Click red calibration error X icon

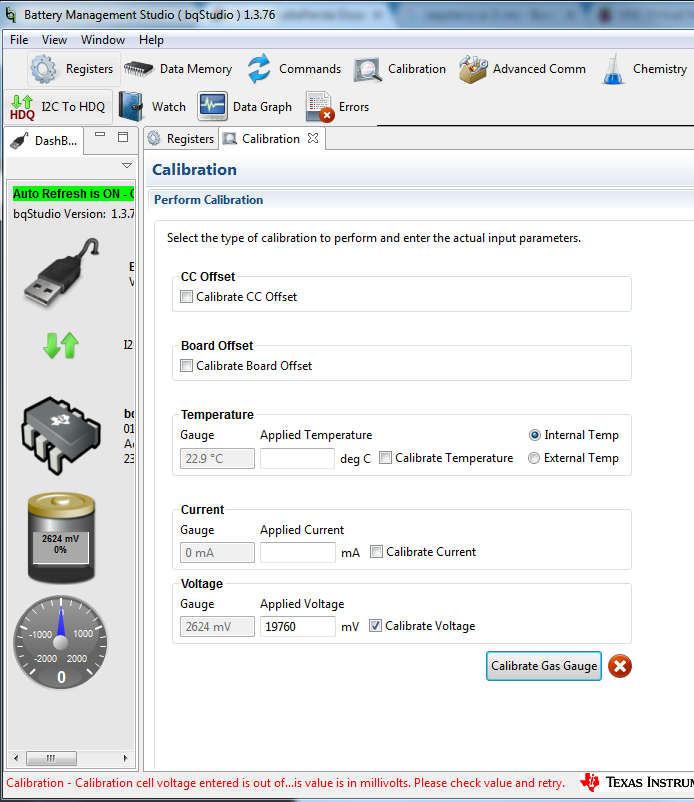click(620, 666)
